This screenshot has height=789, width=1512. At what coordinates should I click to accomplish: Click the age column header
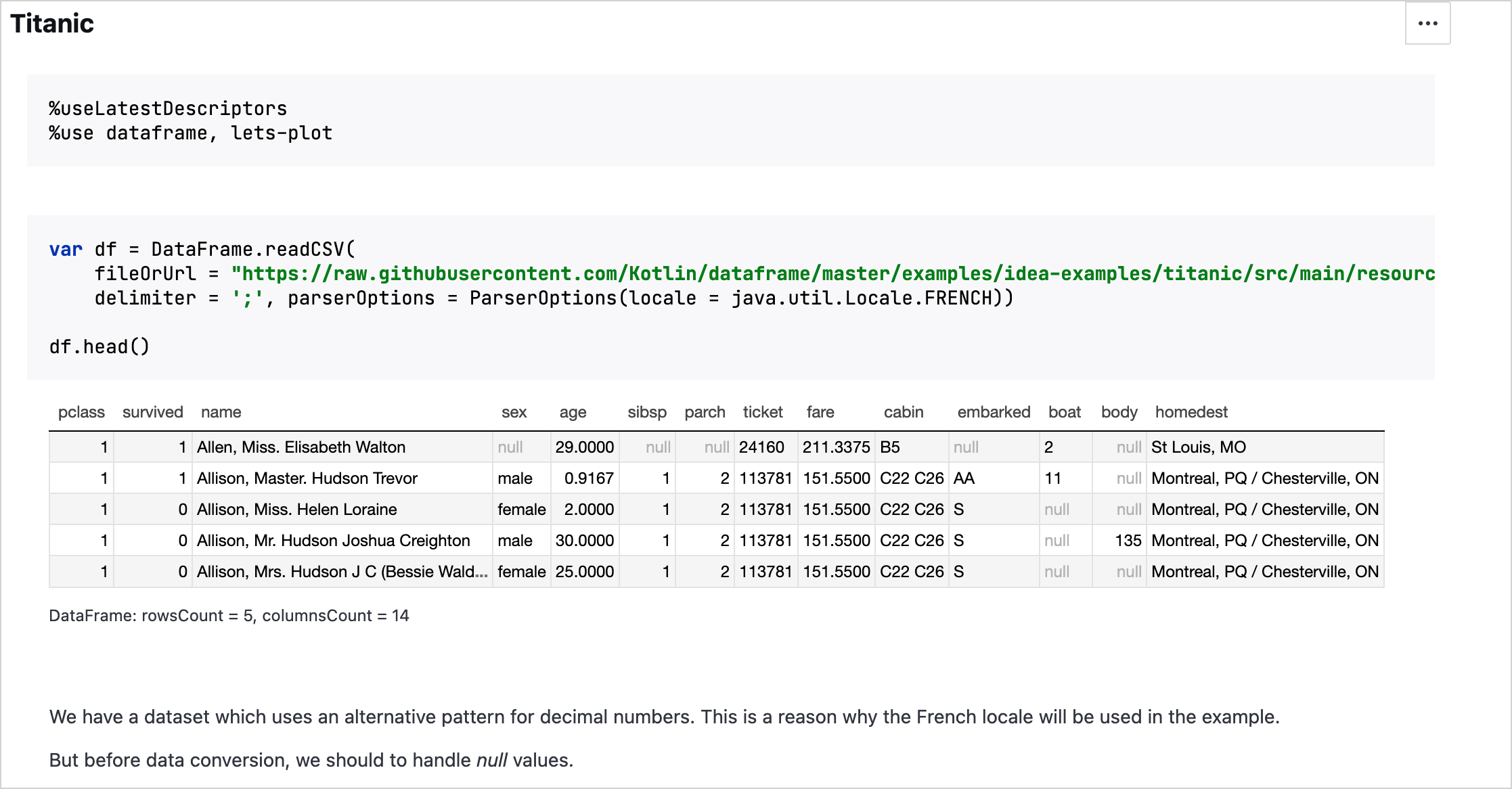pyautogui.click(x=573, y=412)
